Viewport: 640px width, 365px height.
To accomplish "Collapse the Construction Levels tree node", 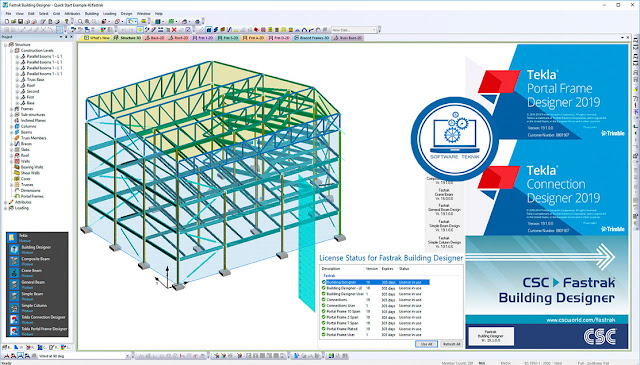I will 11,50.
